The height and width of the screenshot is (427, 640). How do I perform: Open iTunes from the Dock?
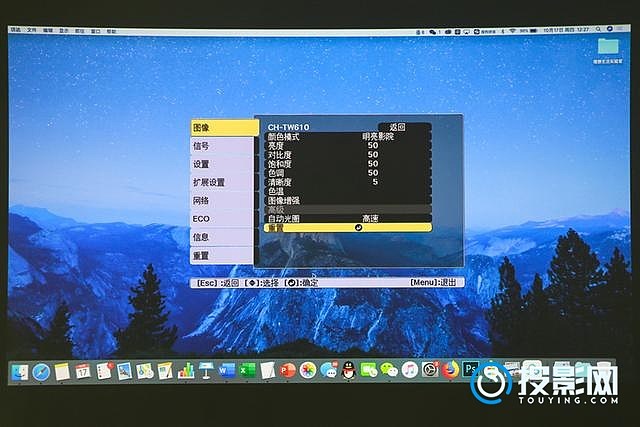410,370
